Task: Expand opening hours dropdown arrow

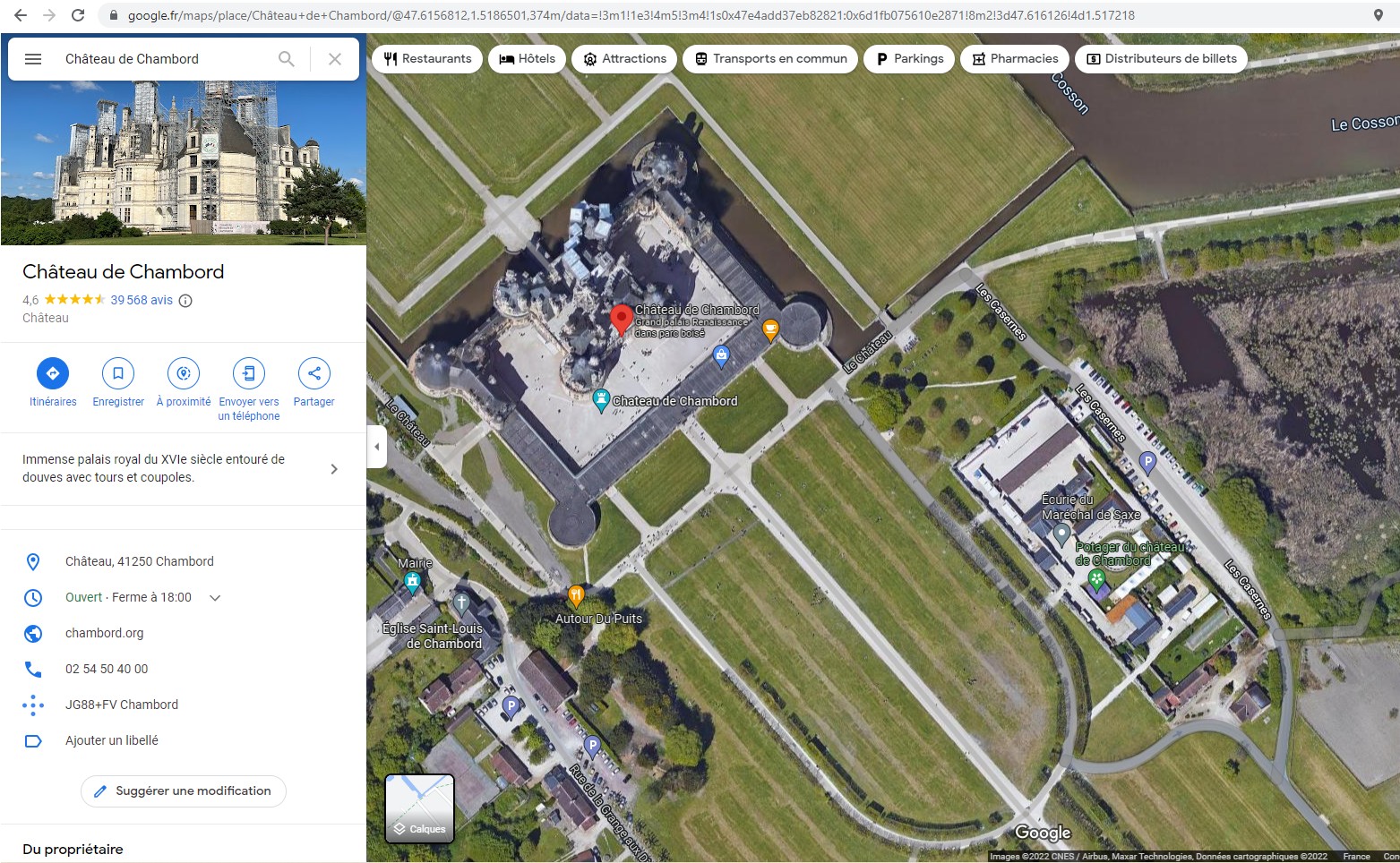Action: (x=215, y=598)
